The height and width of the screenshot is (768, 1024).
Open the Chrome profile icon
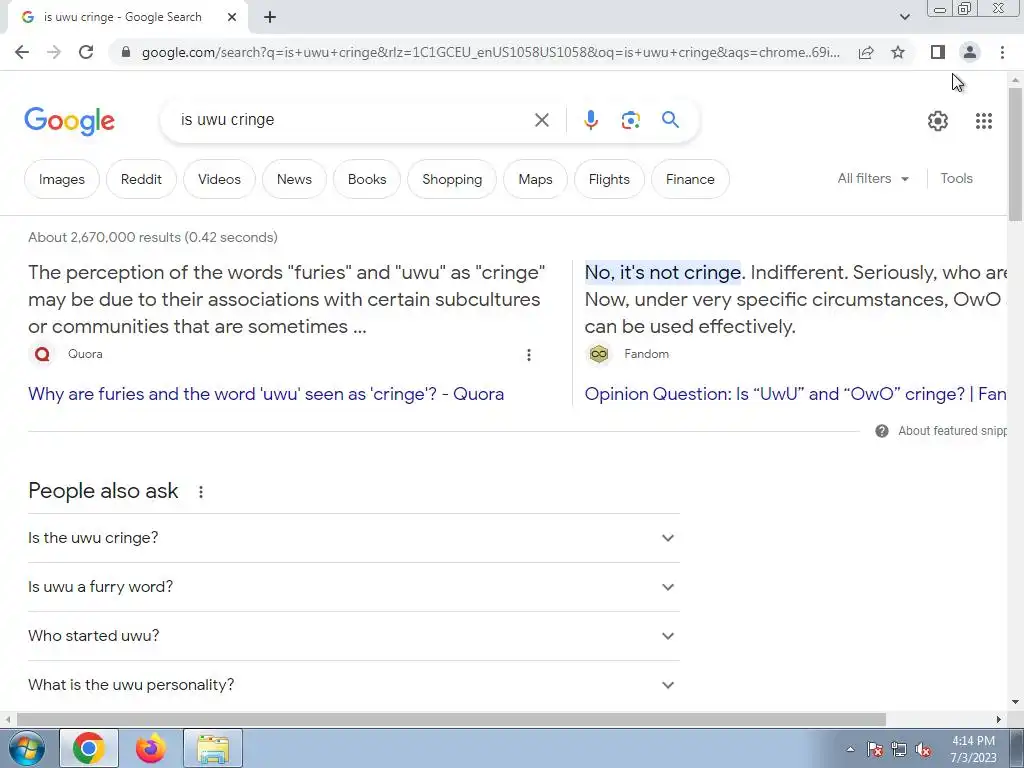tap(970, 52)
